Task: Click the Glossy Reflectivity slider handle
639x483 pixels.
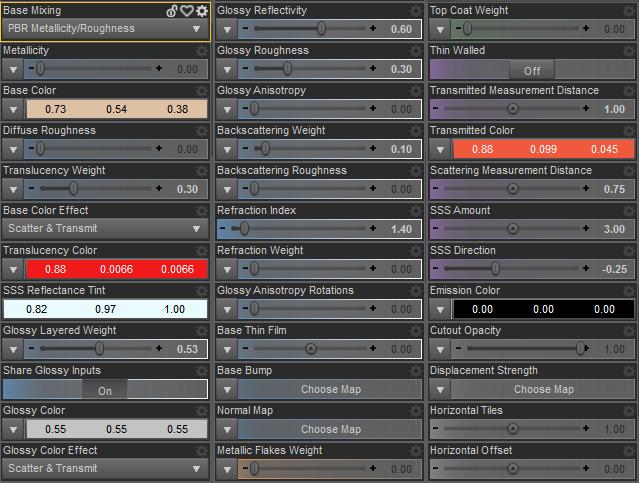Action: point(322,28)
